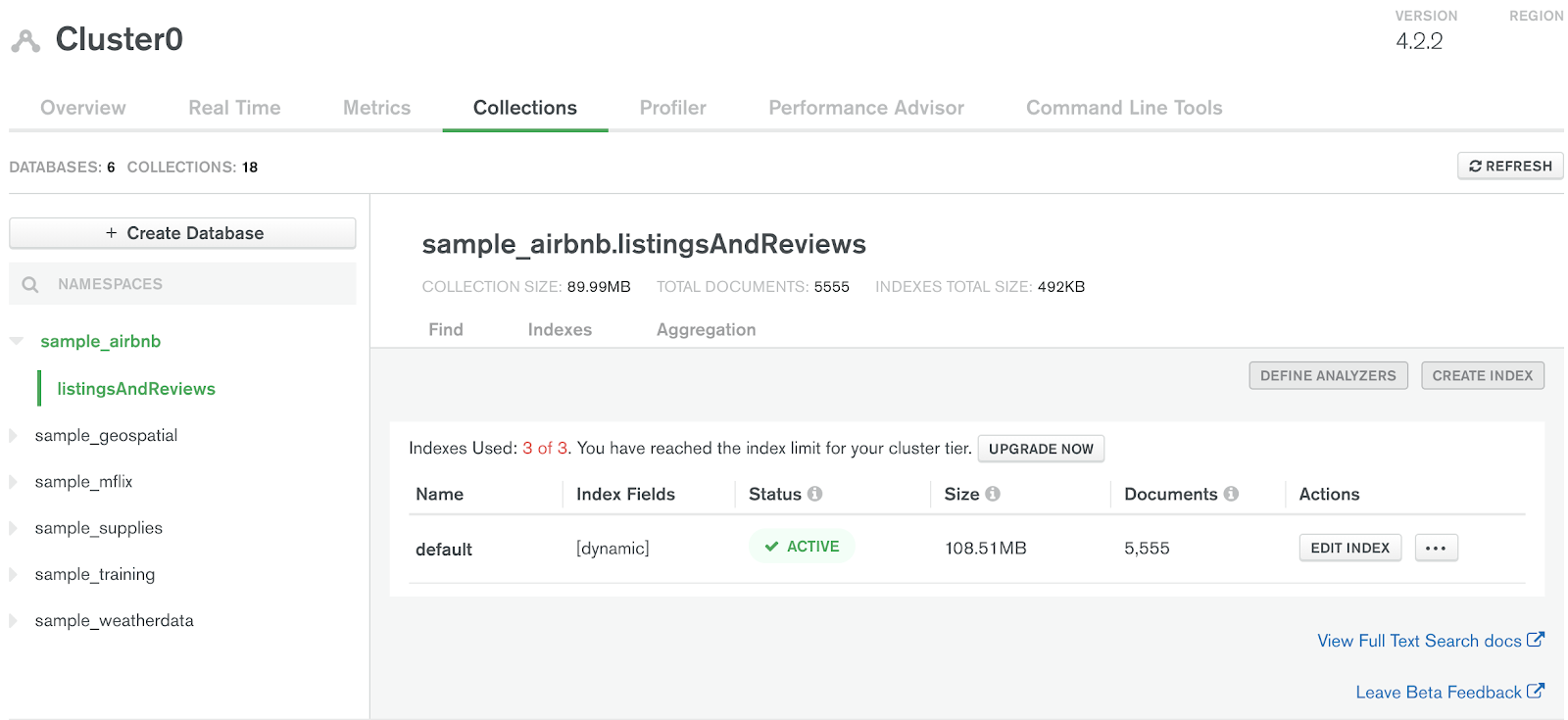Image resolution: width=1568 pixels, height=720 pixels.
Task: Click the info icon next to Size
Action: [x=993, y=494]
